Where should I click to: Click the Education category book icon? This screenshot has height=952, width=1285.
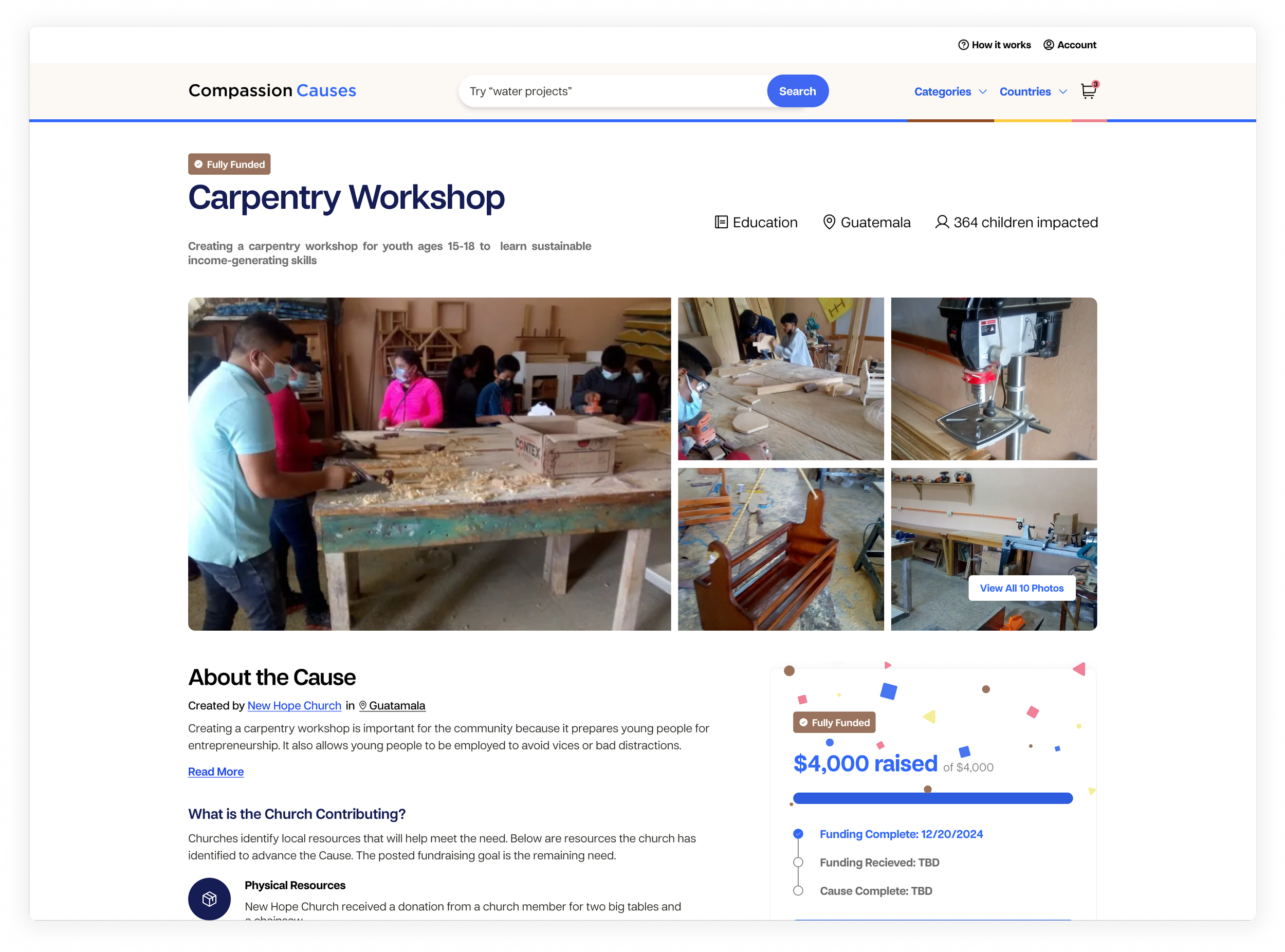(721, 222)
